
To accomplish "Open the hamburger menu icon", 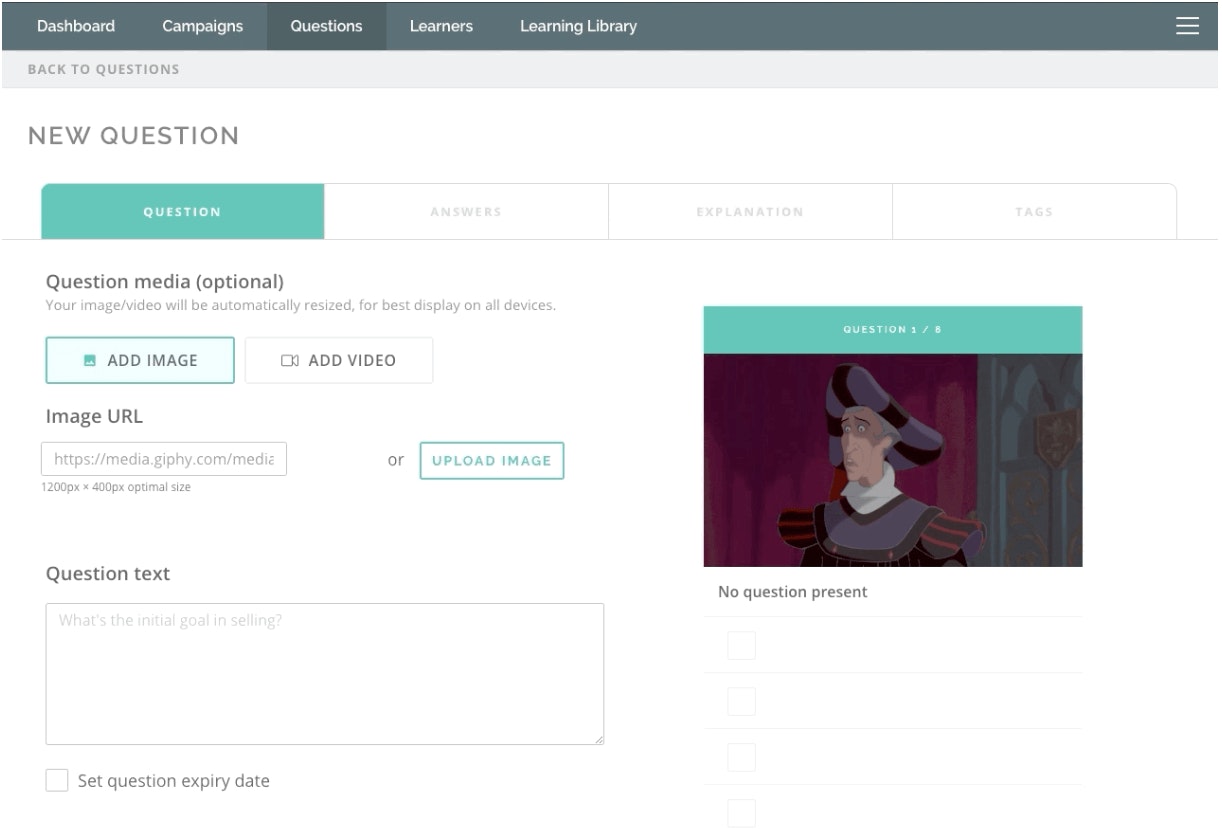I will (1187, 26).
